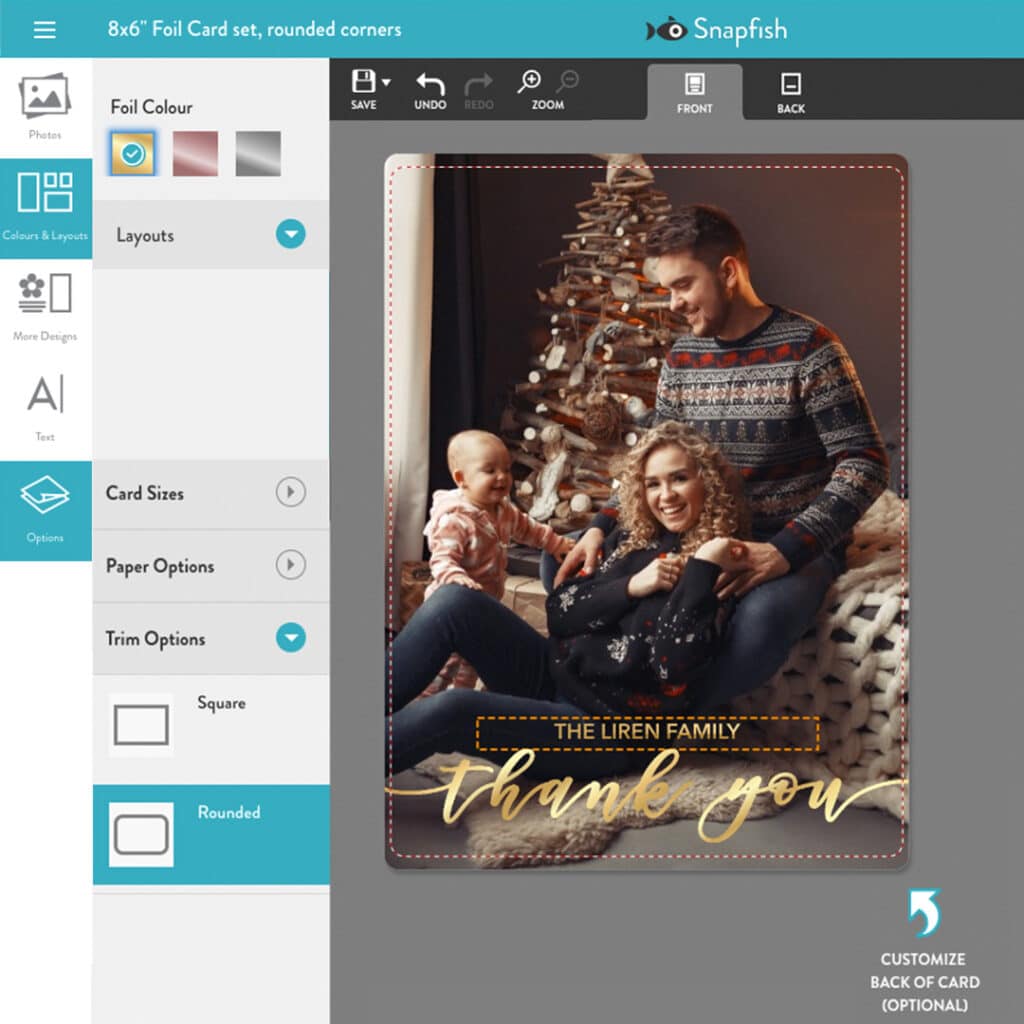Choose the rose foil colour swatch
The image size is (1024, 1024).
pyautogui.click(x=195, y=153)
